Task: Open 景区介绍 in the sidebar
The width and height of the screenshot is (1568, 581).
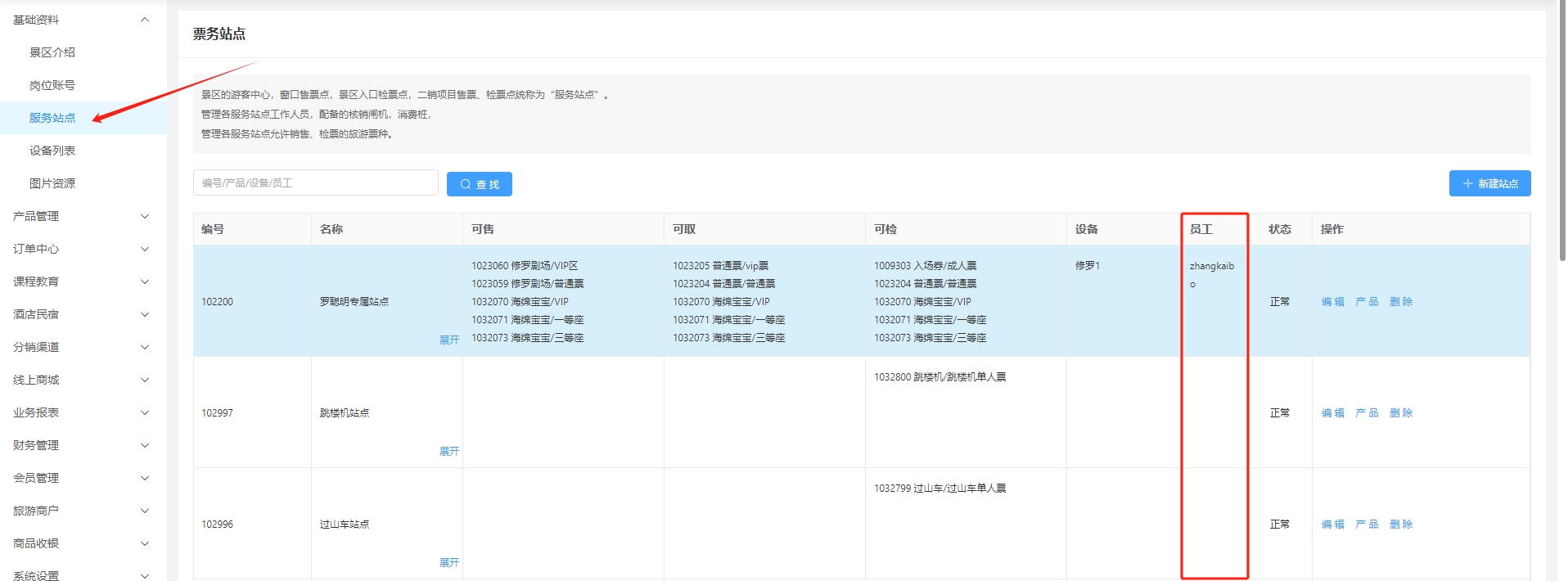Action: 52,52
